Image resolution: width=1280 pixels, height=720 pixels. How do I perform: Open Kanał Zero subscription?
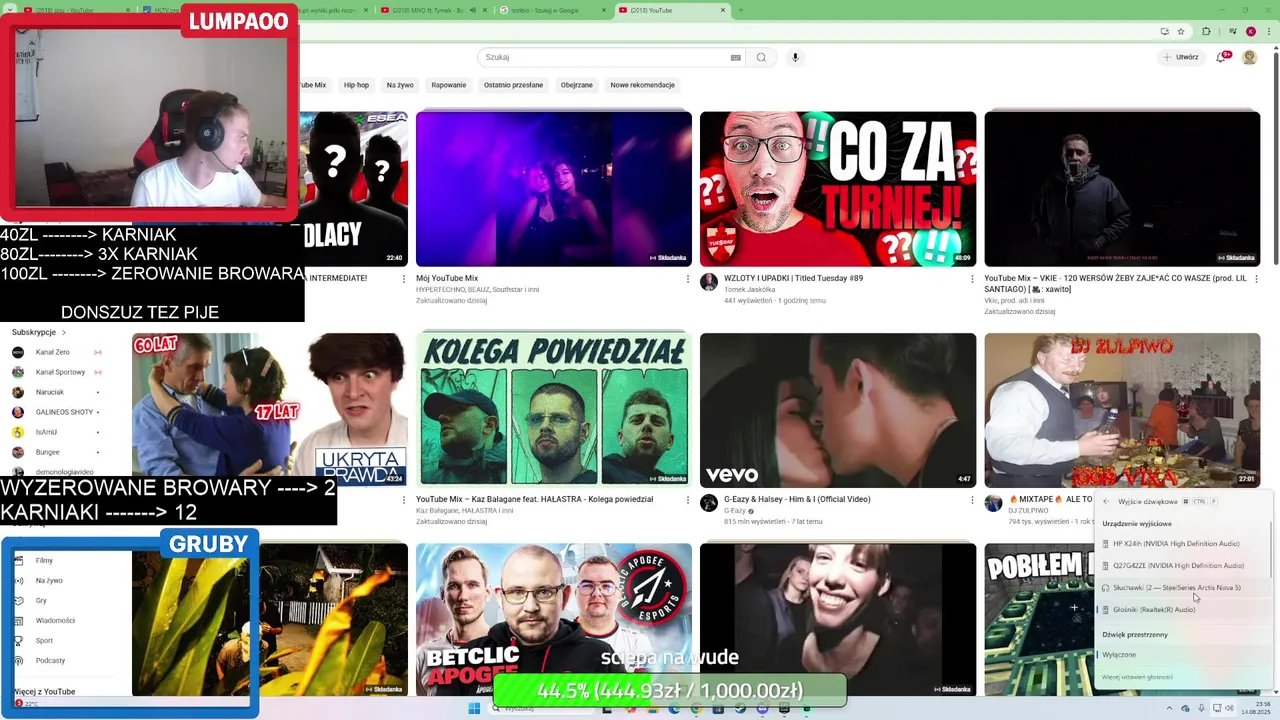[57, 352]
